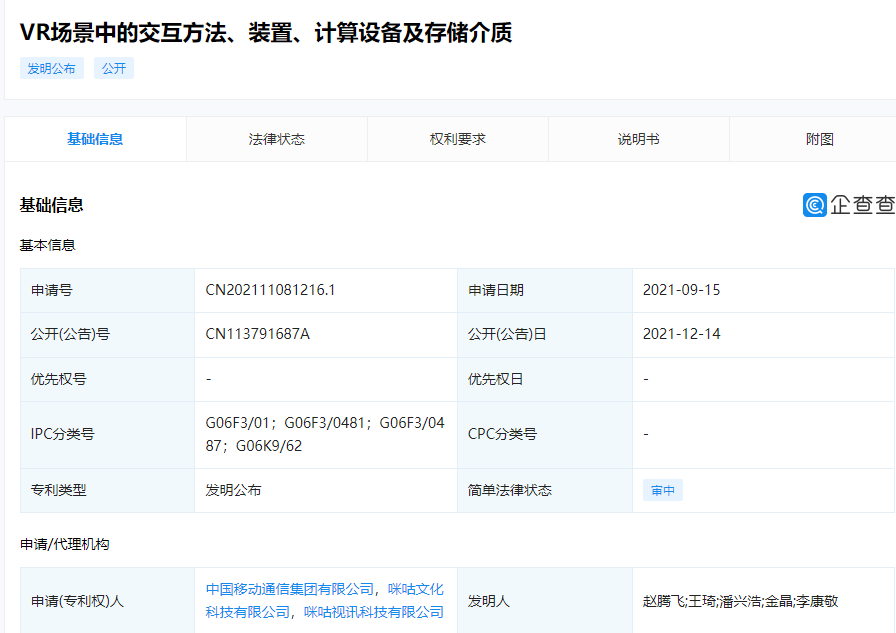Click the 基本信息 subsection heading
Viewport: 896px width, 633px height.
click(47, 245)
